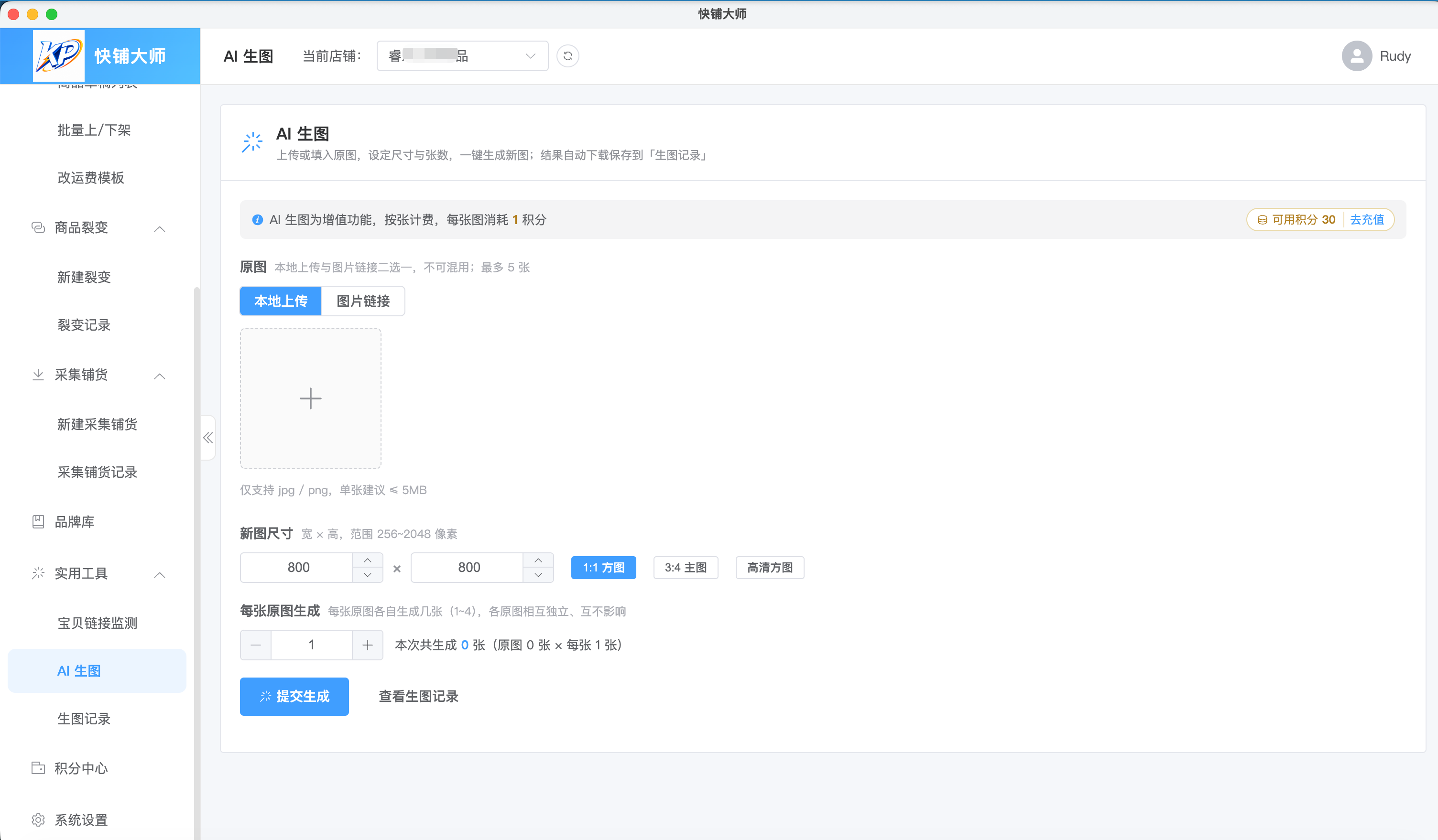Click the 采集铺货 download icon

click(38, 375)
